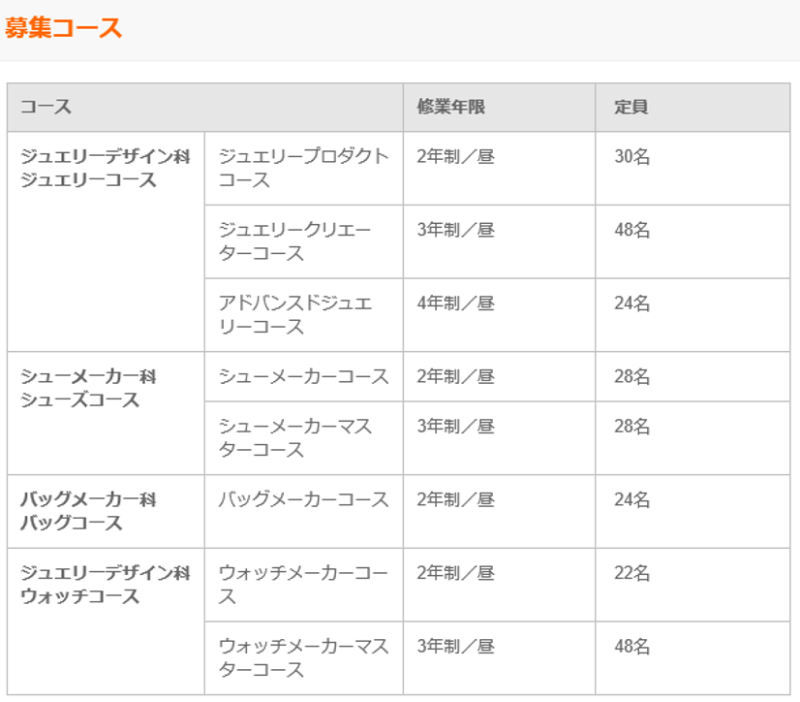Select ジュエリークリエーターコース cell

pyautogui.click(x=304, y=242)
